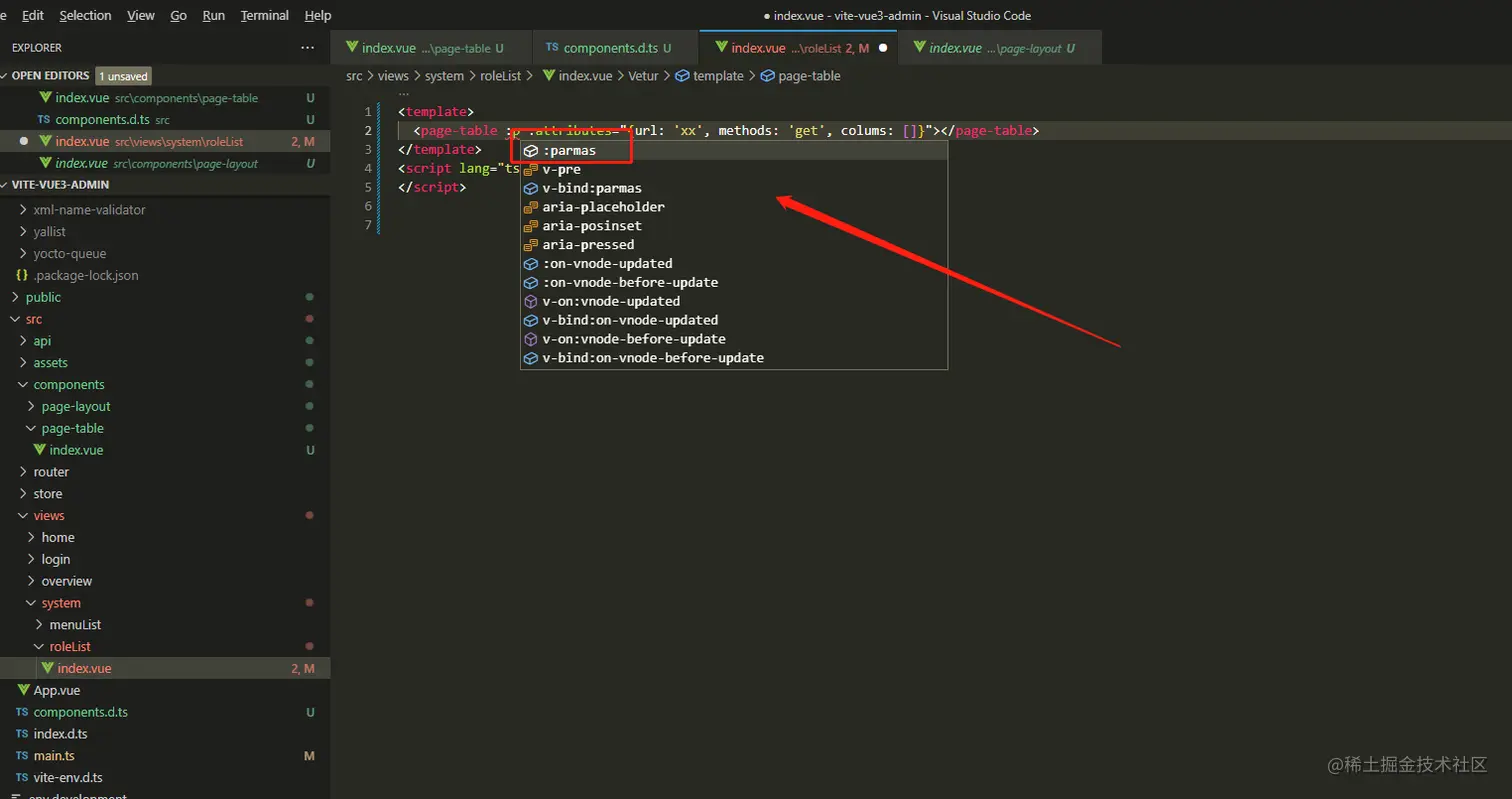
Task: Click the Vue icon before index.vue in breadcrumbs
Action: click(x=548, y=76)
